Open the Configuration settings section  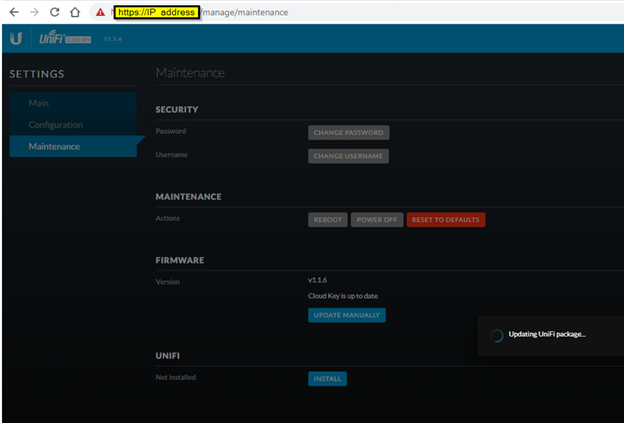[x=55, y=125]
